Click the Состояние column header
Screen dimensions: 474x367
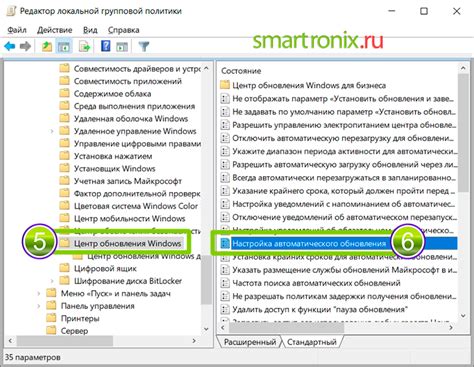[x=241, y=71]
